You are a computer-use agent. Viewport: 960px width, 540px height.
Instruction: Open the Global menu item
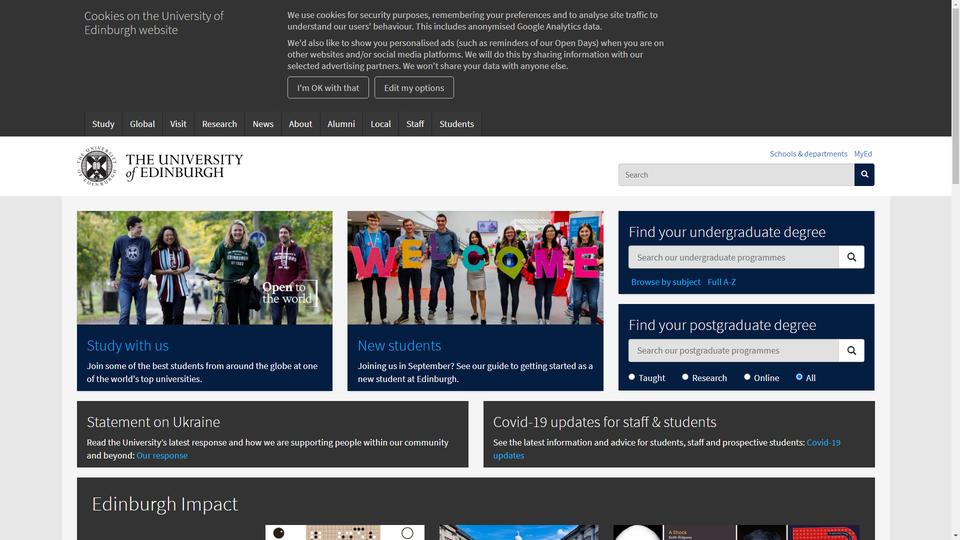(142, 124)
